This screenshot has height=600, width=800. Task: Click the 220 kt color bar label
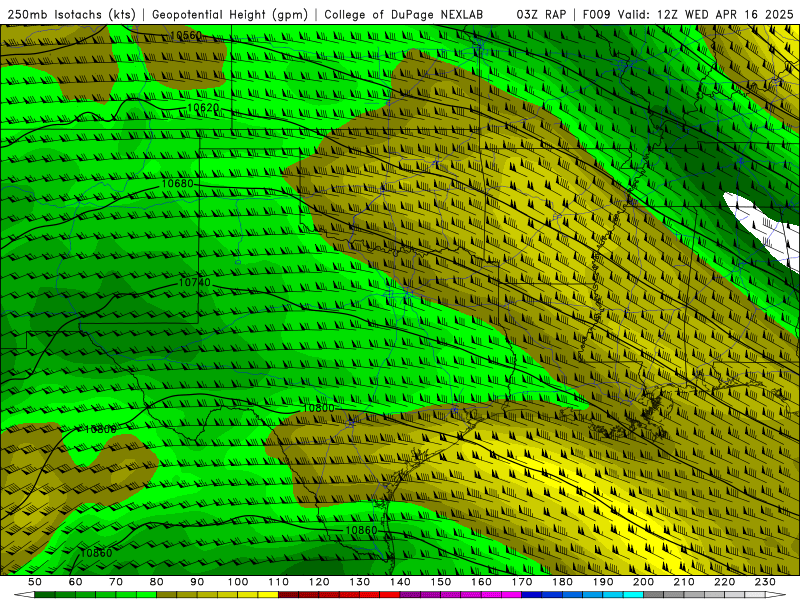coord(724,582)
